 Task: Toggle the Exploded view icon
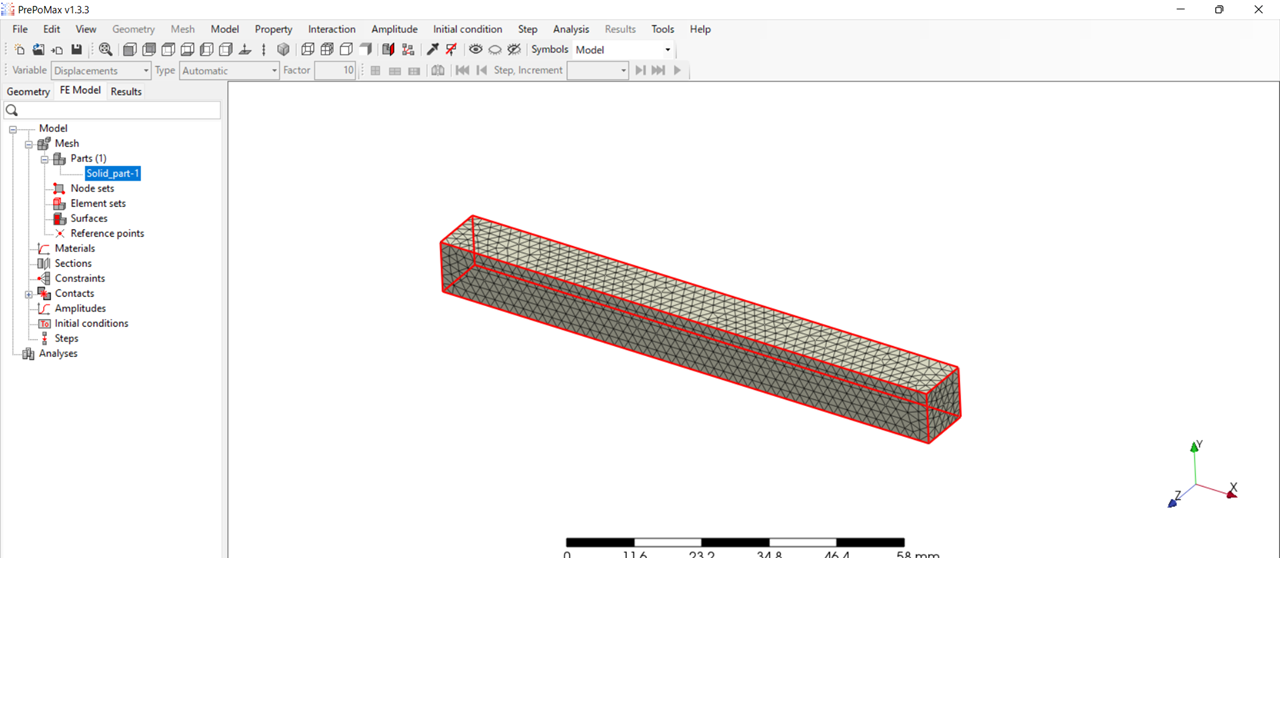(407, 49)
